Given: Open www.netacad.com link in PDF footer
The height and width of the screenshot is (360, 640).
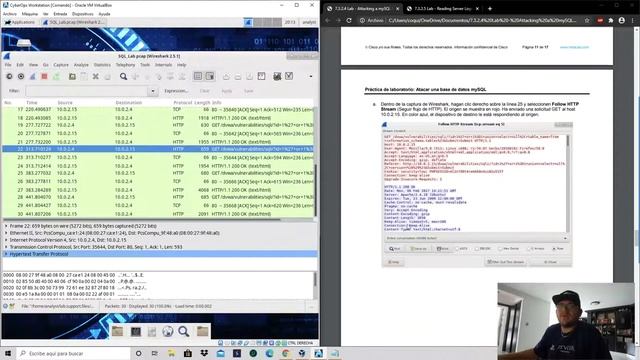Looking at the screenshot, I should tap(574, 47).
